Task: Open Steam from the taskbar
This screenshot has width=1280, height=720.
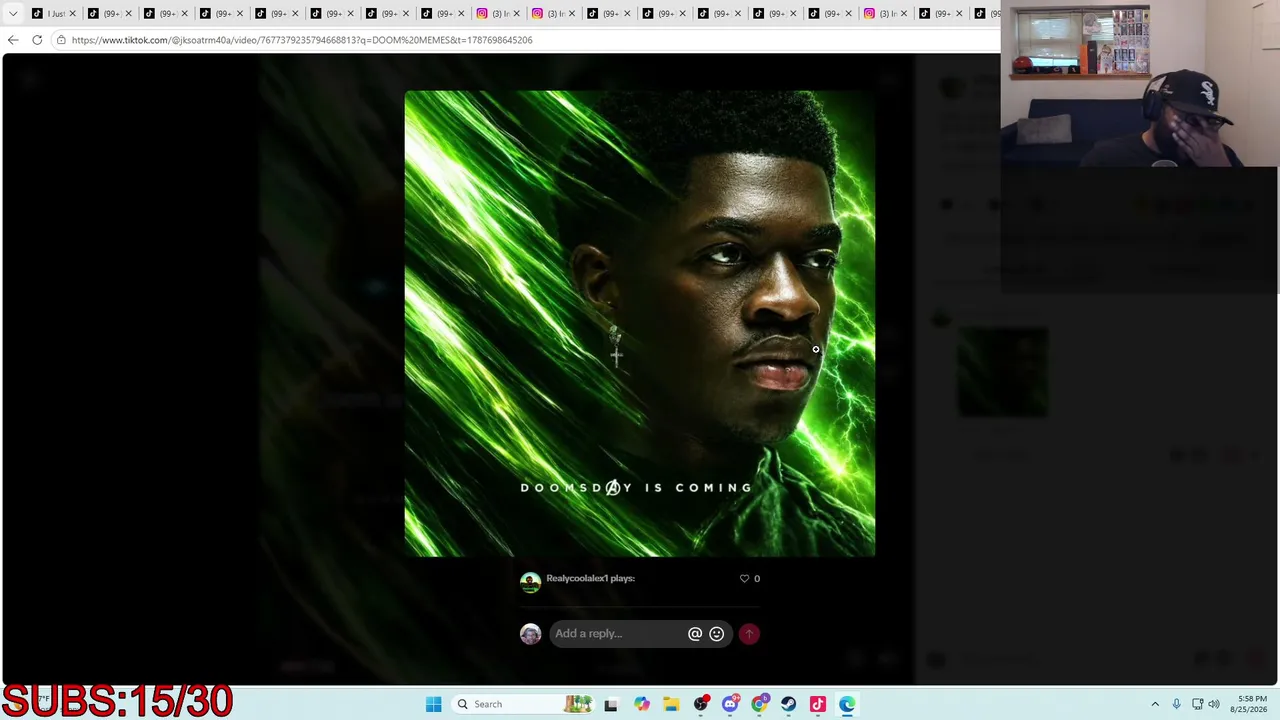Action: pos(789,704)
